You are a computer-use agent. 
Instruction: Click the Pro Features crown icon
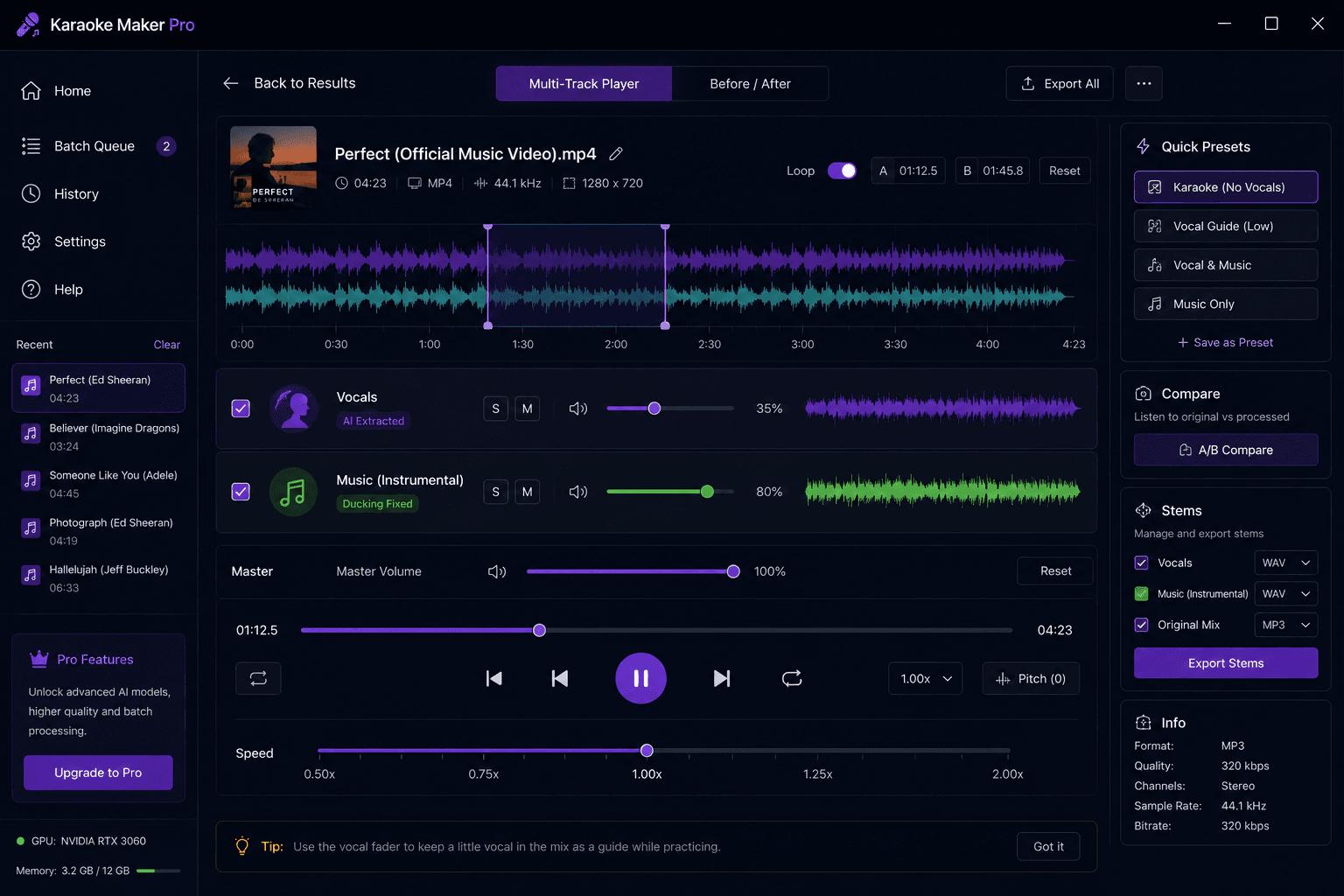(x=39, y=659)
